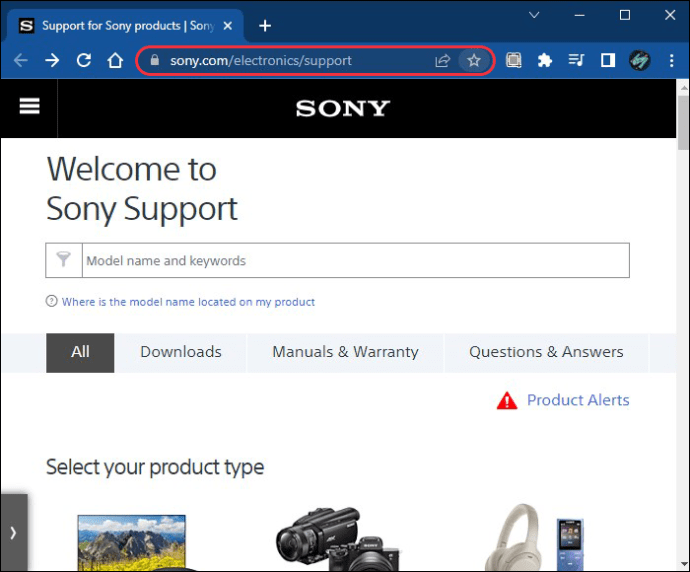Open Chrome's three-dot menu

(x=672, y=60)
